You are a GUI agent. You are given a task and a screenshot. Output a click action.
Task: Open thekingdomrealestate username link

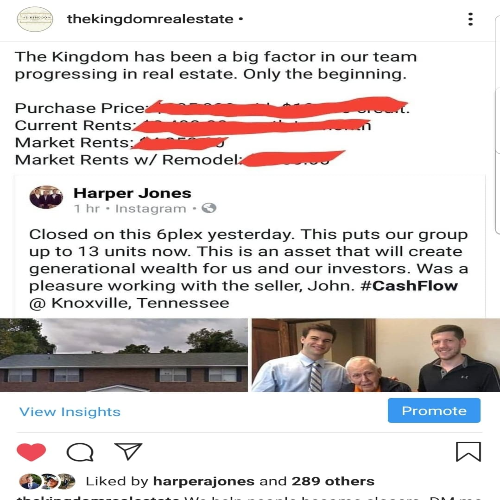click(x=150, y=19)
